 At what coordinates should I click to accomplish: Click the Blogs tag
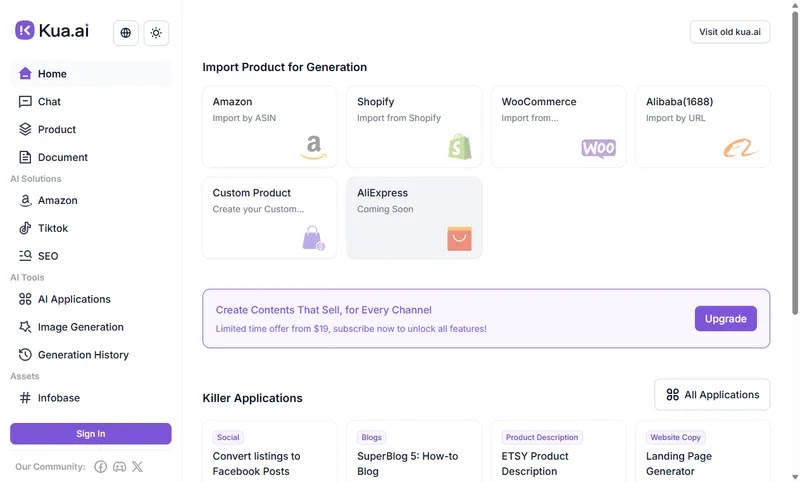pos(371,437)
